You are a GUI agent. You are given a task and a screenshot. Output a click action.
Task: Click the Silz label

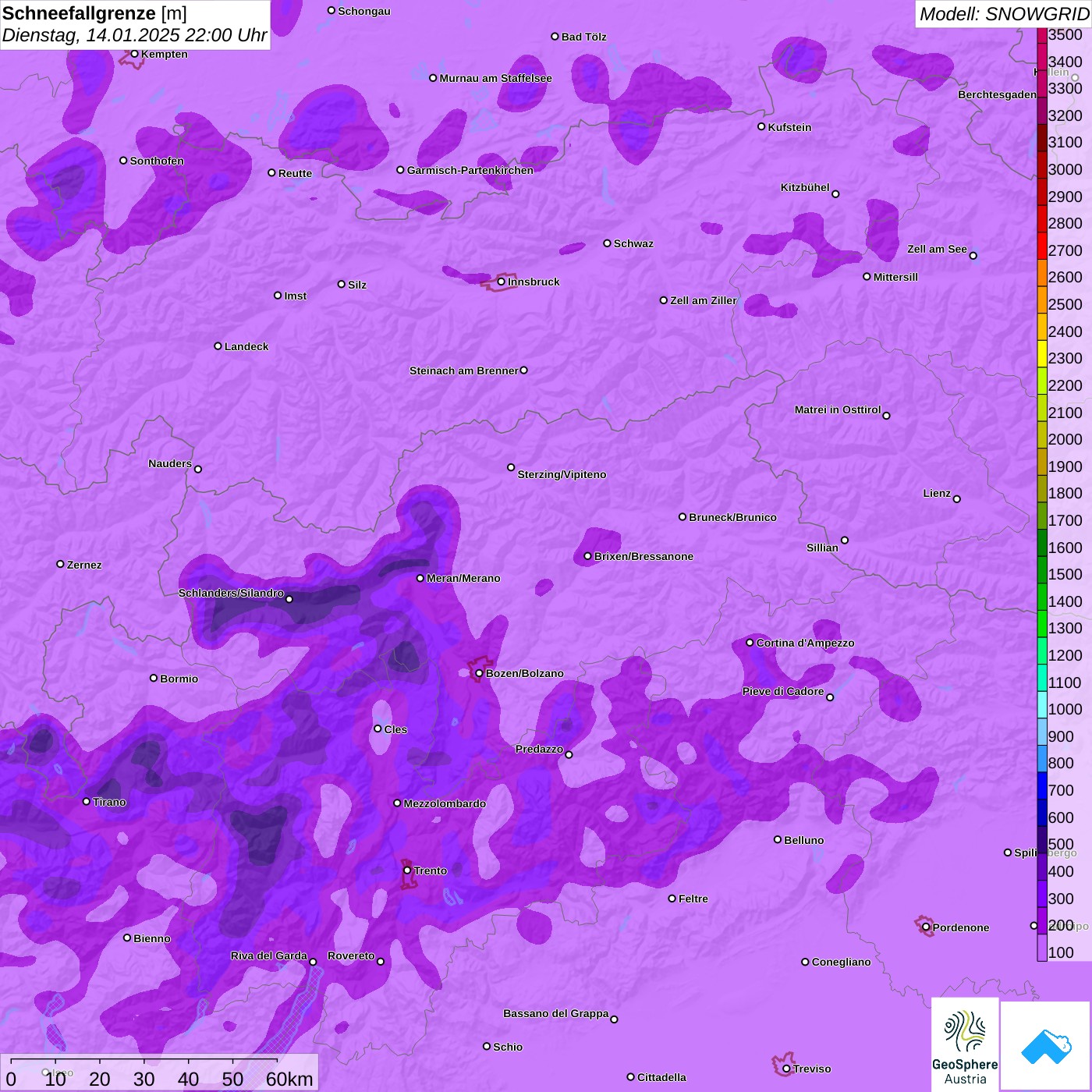tap(357, 285)
